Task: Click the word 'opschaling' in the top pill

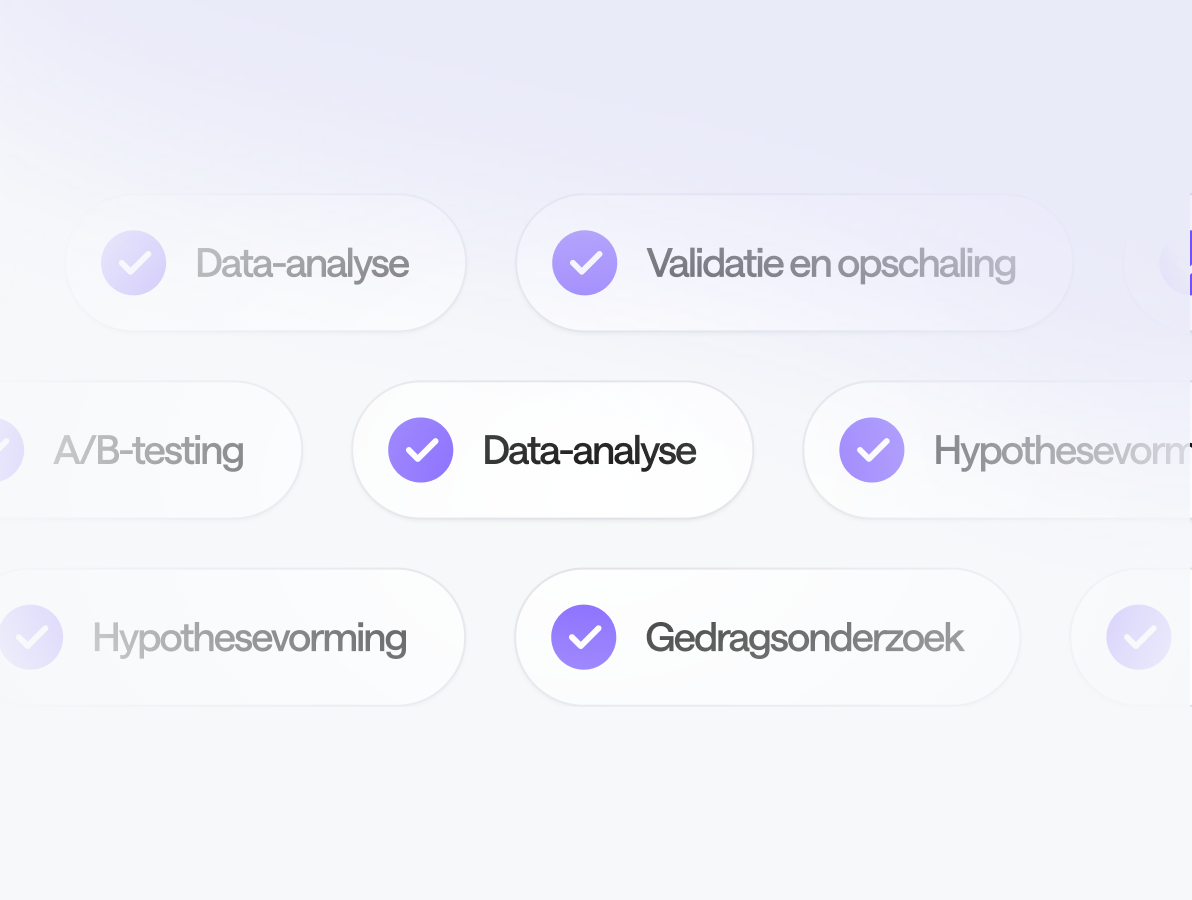Action: point(926,265)
